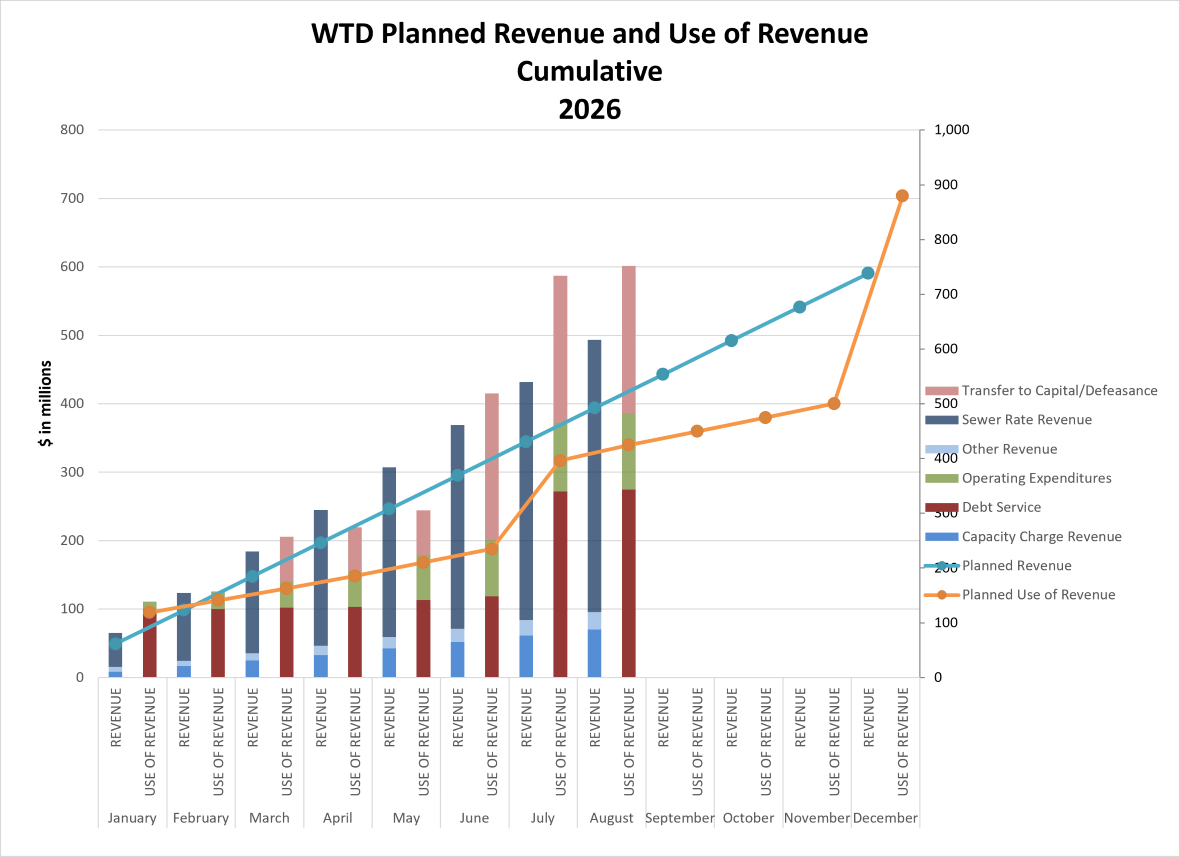
Task: Select legend text 'Transfer to Capital/Defeasance'
Action: [1060, 391]
